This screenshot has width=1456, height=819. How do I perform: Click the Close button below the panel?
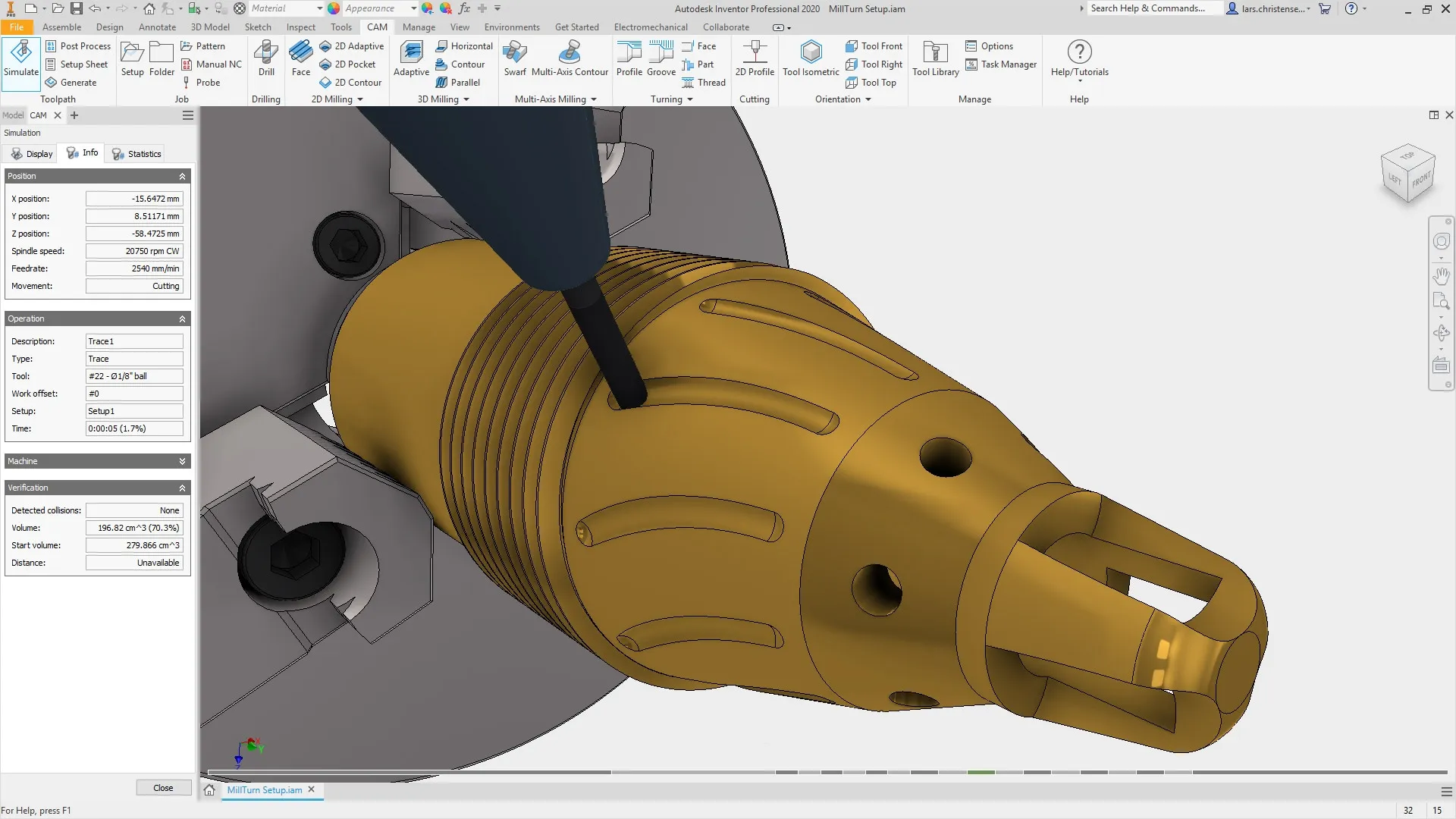tap(163, 787)
